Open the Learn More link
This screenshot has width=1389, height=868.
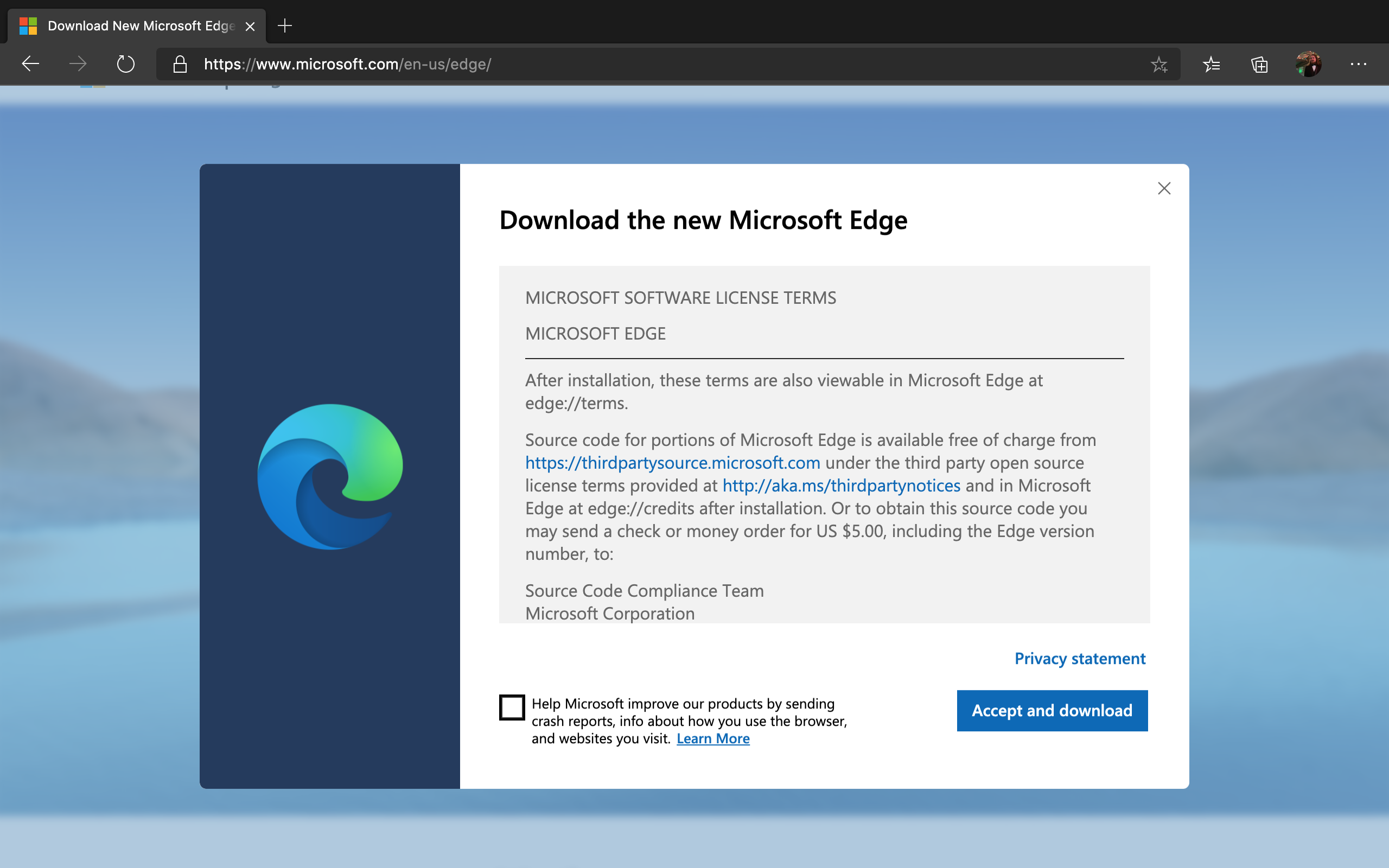[713, 739]
